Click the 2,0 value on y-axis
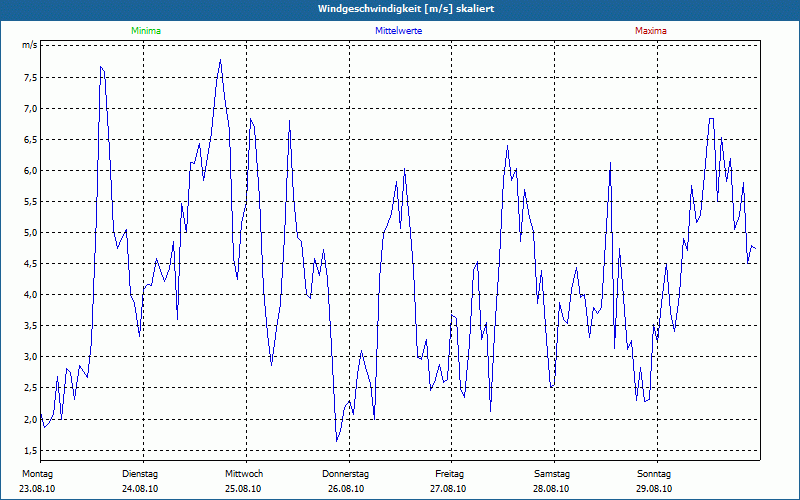This screenshot has width=800, height=500. coord(30,419)
